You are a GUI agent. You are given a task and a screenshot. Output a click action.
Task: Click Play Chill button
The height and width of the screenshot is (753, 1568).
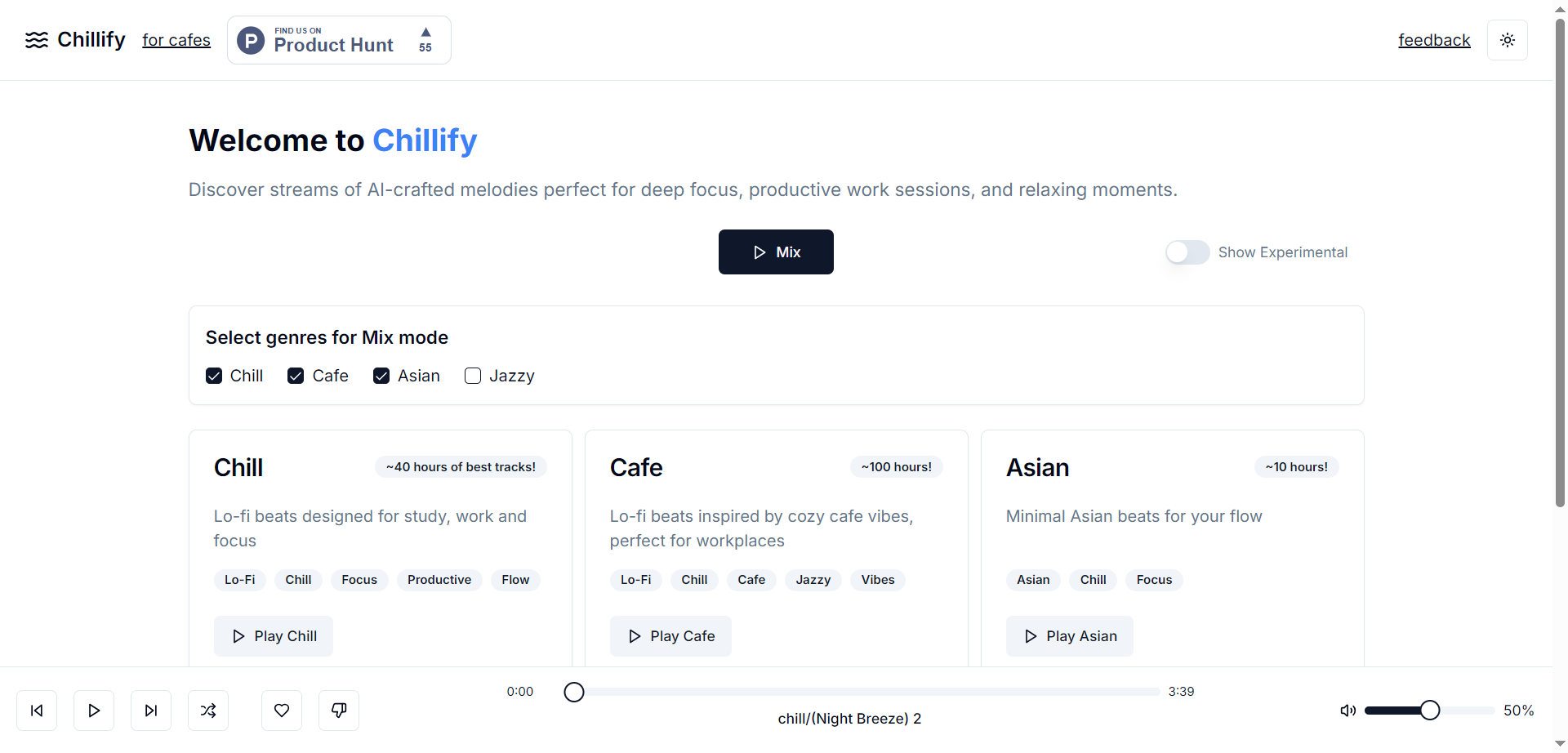[274, 636]
